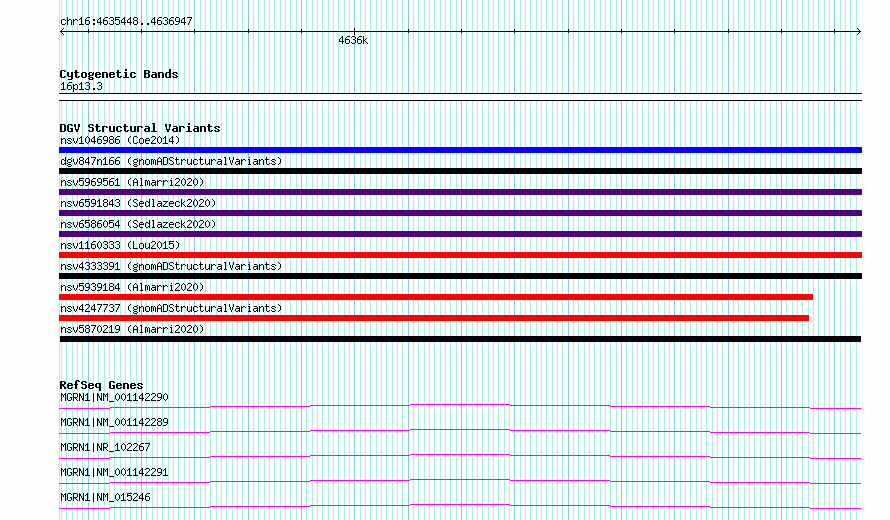Click the chr16:4635448..4636947 coordinate label
The image size is (890, 520).
(x=126, y=21)
